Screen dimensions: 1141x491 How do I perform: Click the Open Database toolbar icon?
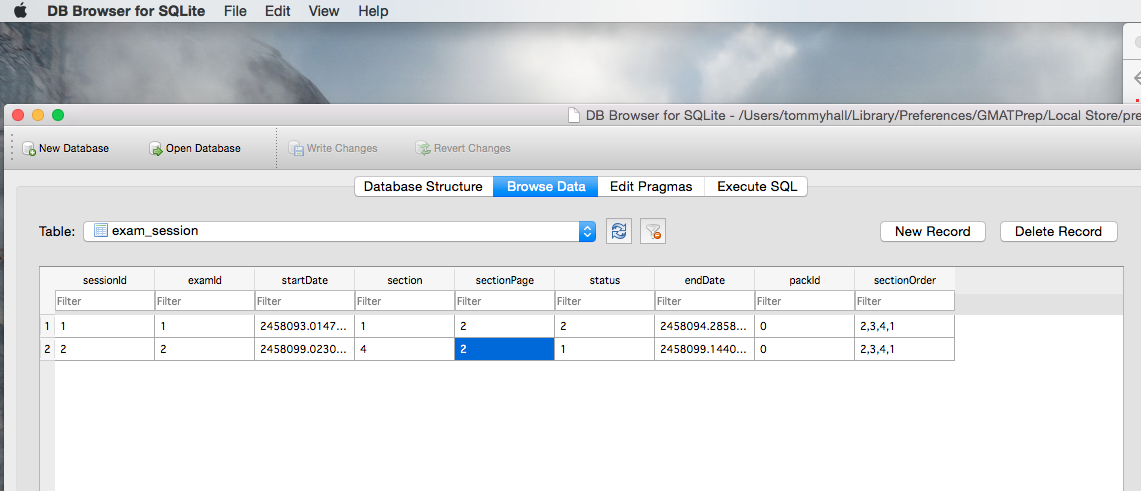coord(156,149)
